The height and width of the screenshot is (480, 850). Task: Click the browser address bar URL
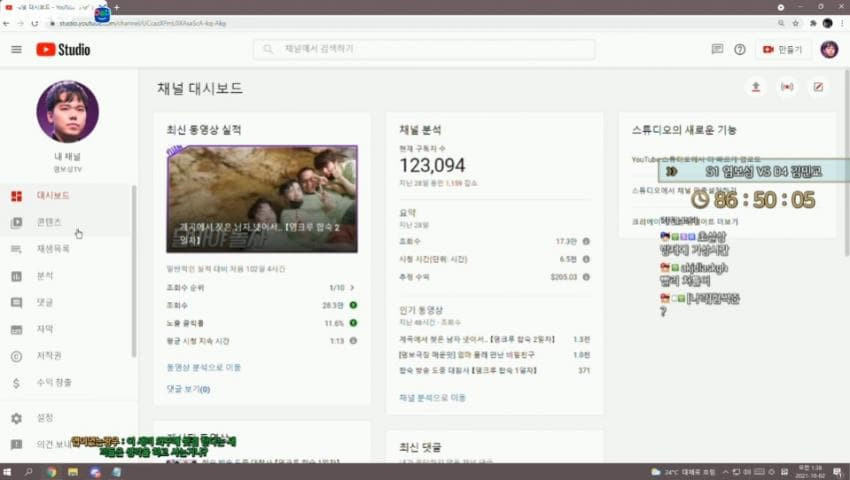pos(143,23)
